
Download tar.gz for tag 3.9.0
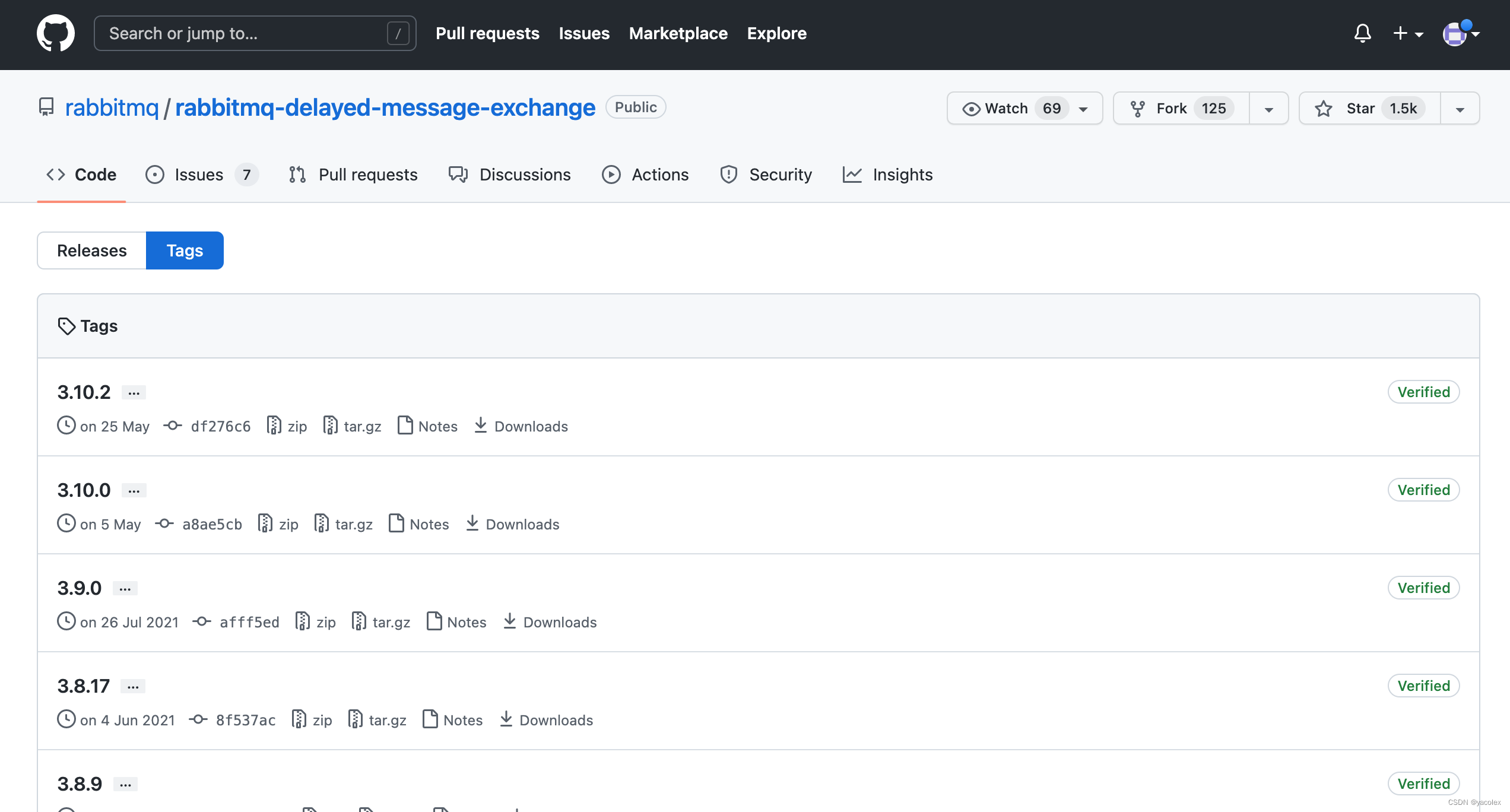coord(381,622)
